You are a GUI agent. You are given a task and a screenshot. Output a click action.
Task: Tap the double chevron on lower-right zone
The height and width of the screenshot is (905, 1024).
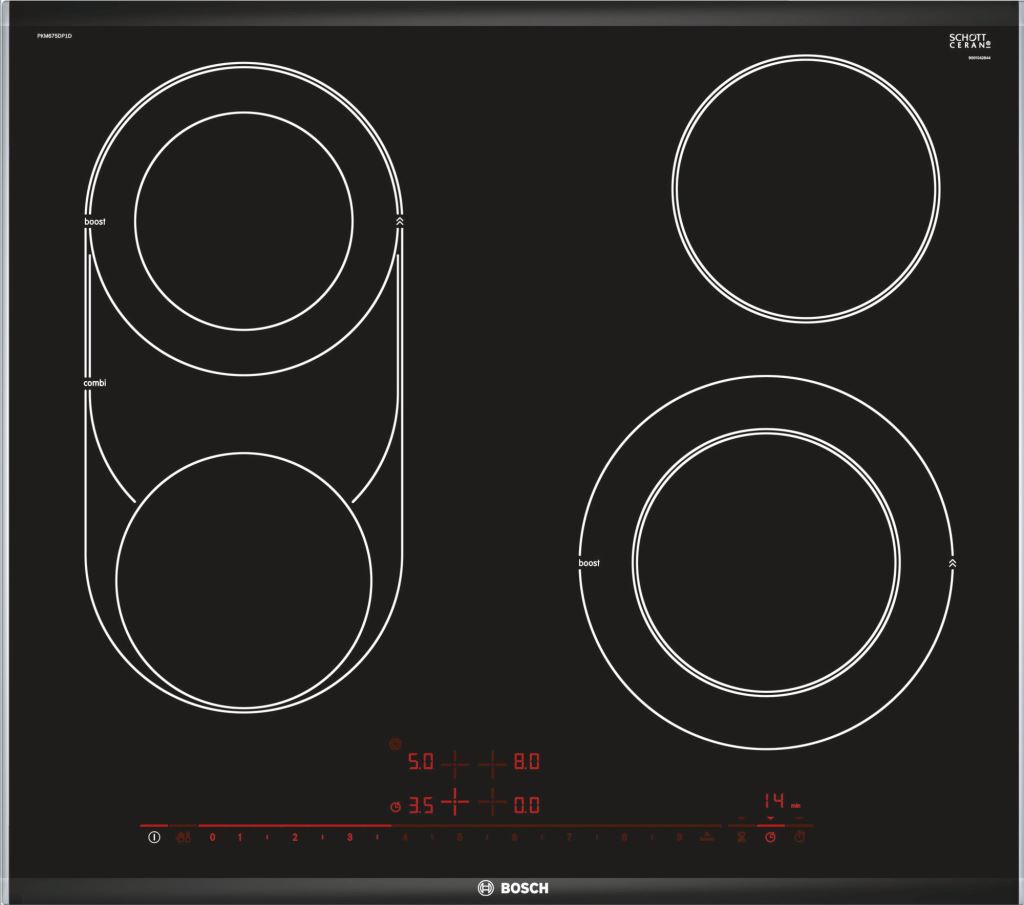[953, 563]
